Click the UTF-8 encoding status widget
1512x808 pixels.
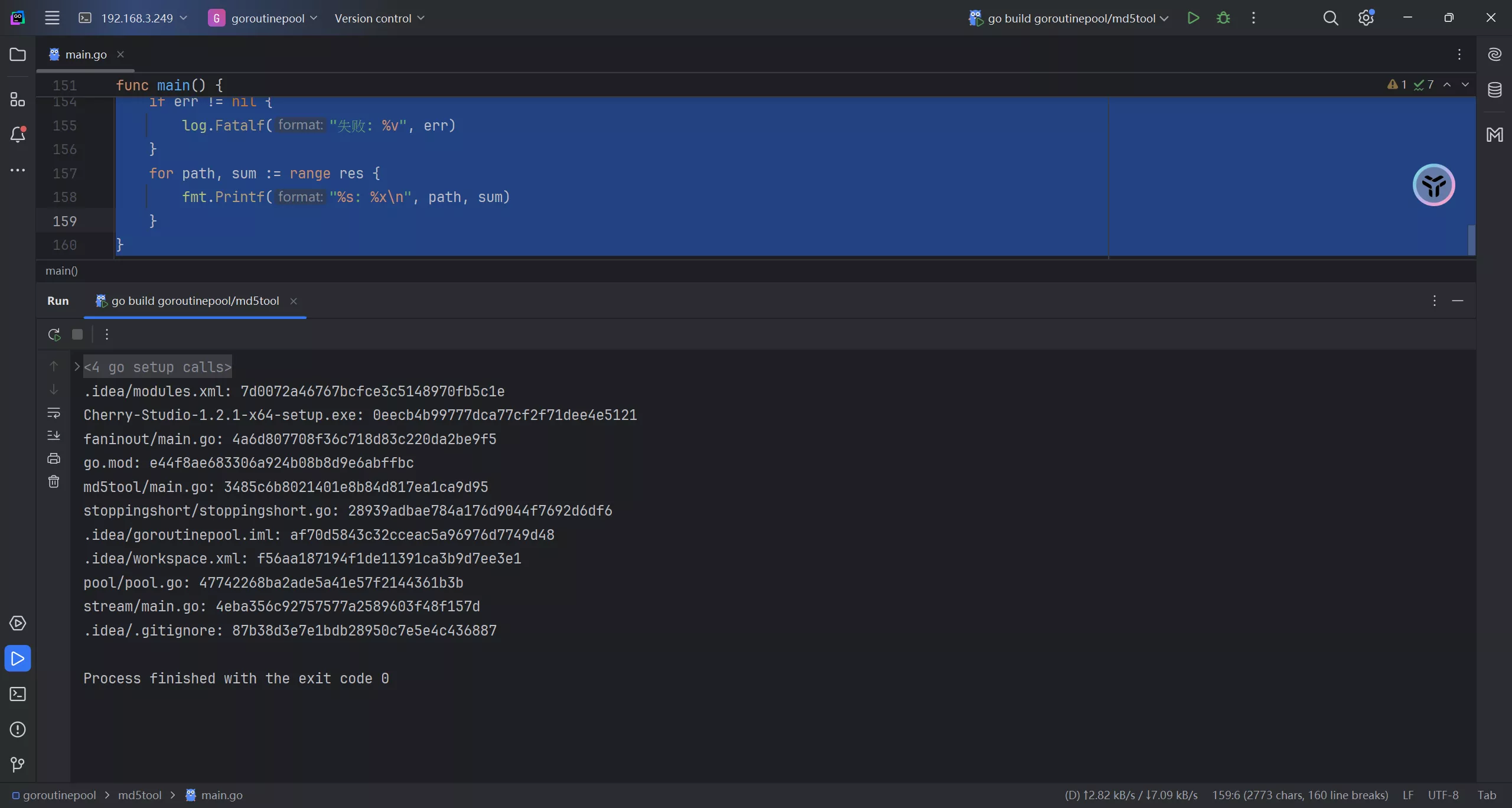1443,795
